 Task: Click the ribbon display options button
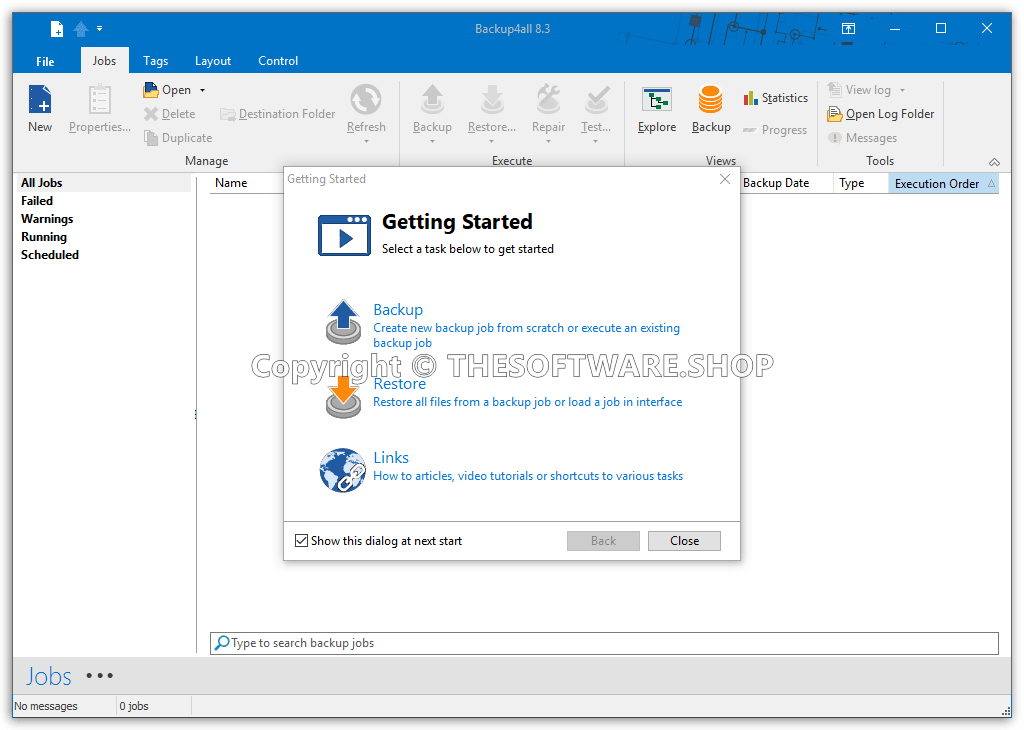point(848,28)
